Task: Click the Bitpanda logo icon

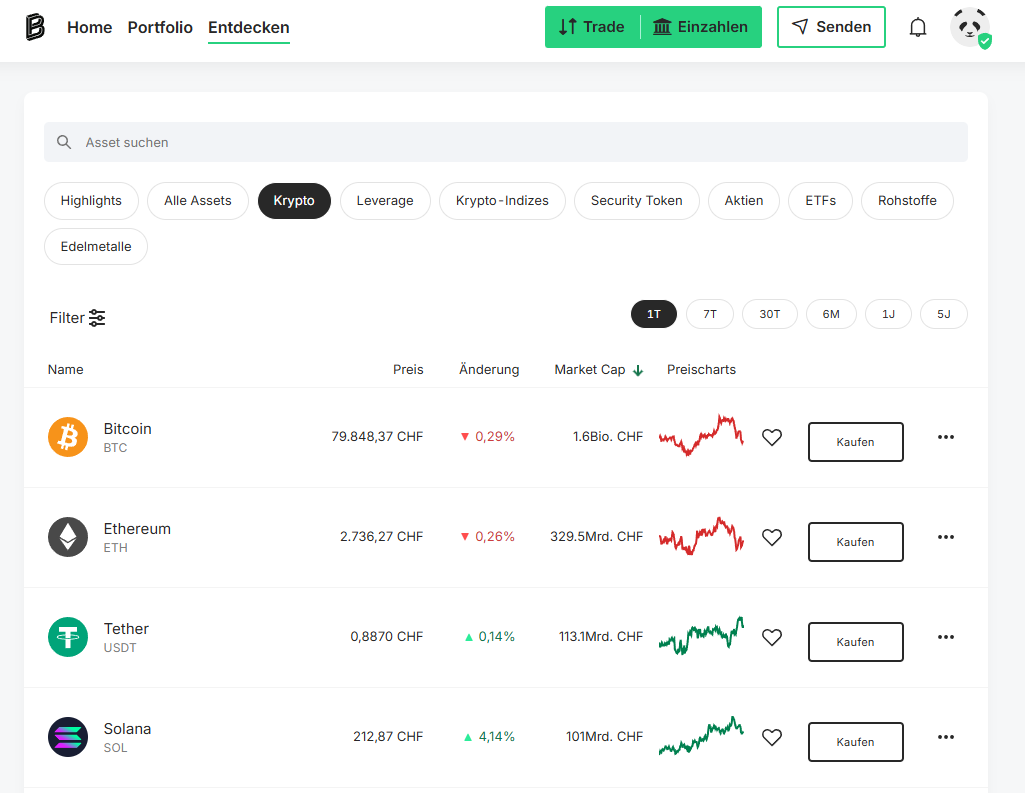Action: coord(35,27)
